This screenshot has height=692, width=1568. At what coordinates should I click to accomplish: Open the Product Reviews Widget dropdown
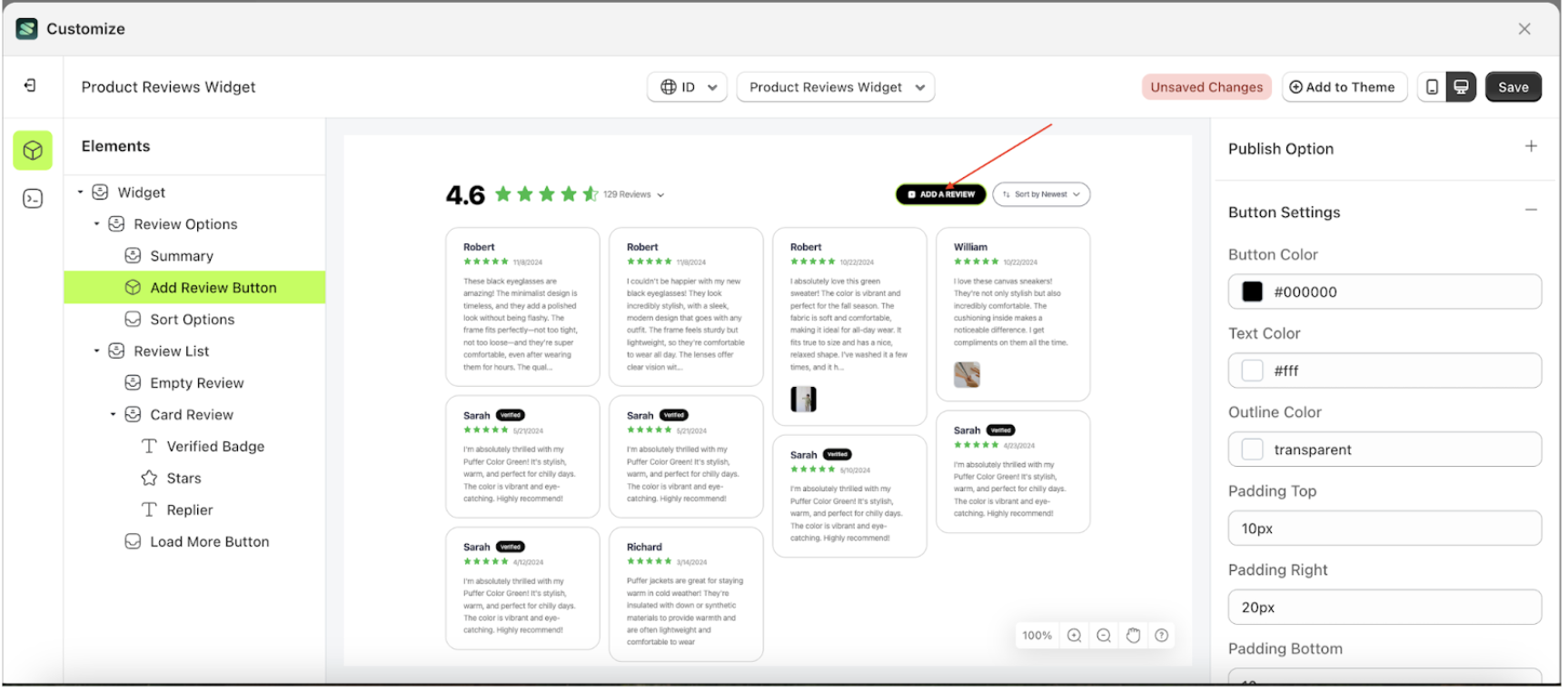coord(836,87)
